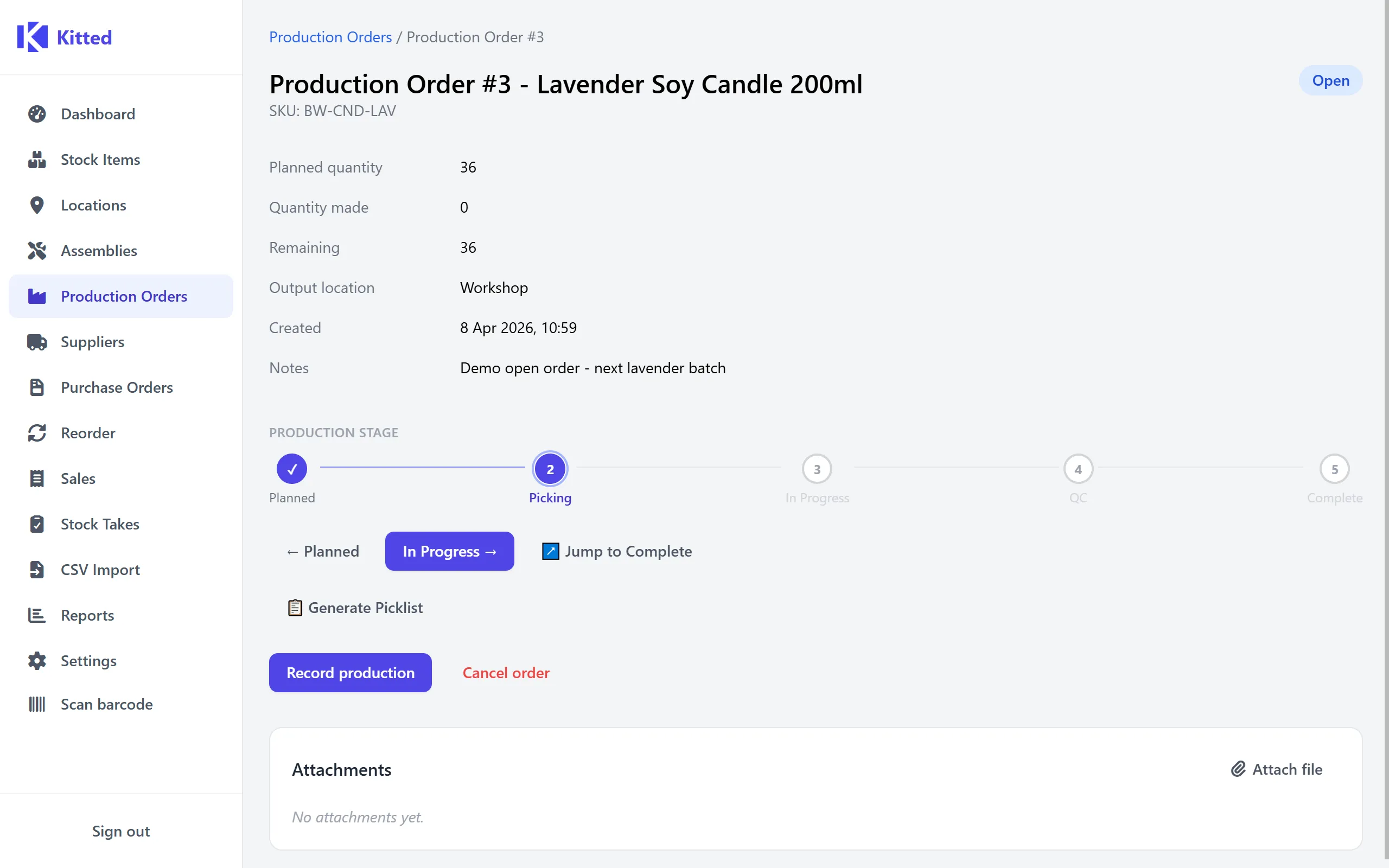
Task: Click the Purchase Orders document icon
Action: tap(37, 387)
